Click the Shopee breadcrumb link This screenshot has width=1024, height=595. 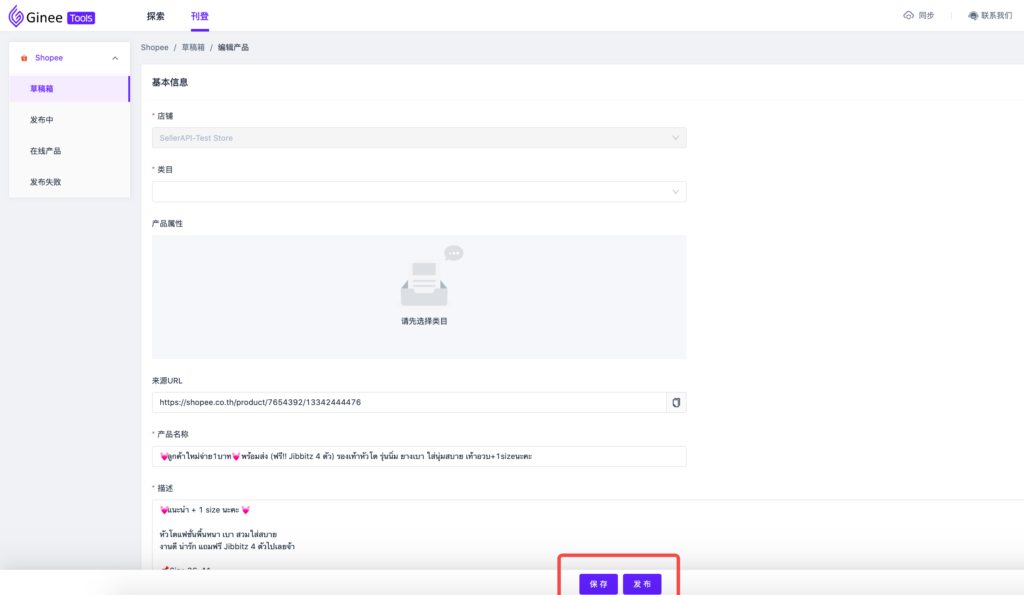point(154,47)
